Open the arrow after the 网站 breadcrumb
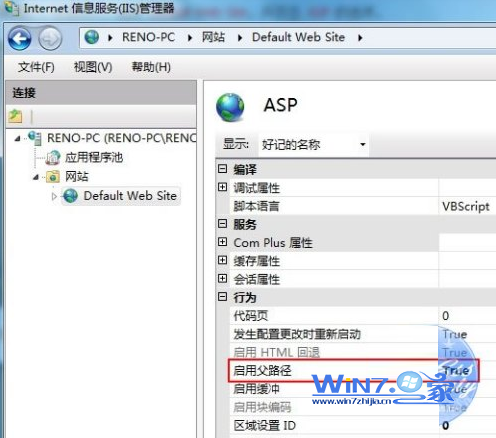The image size is (496, 438). (x=240, y=38)
